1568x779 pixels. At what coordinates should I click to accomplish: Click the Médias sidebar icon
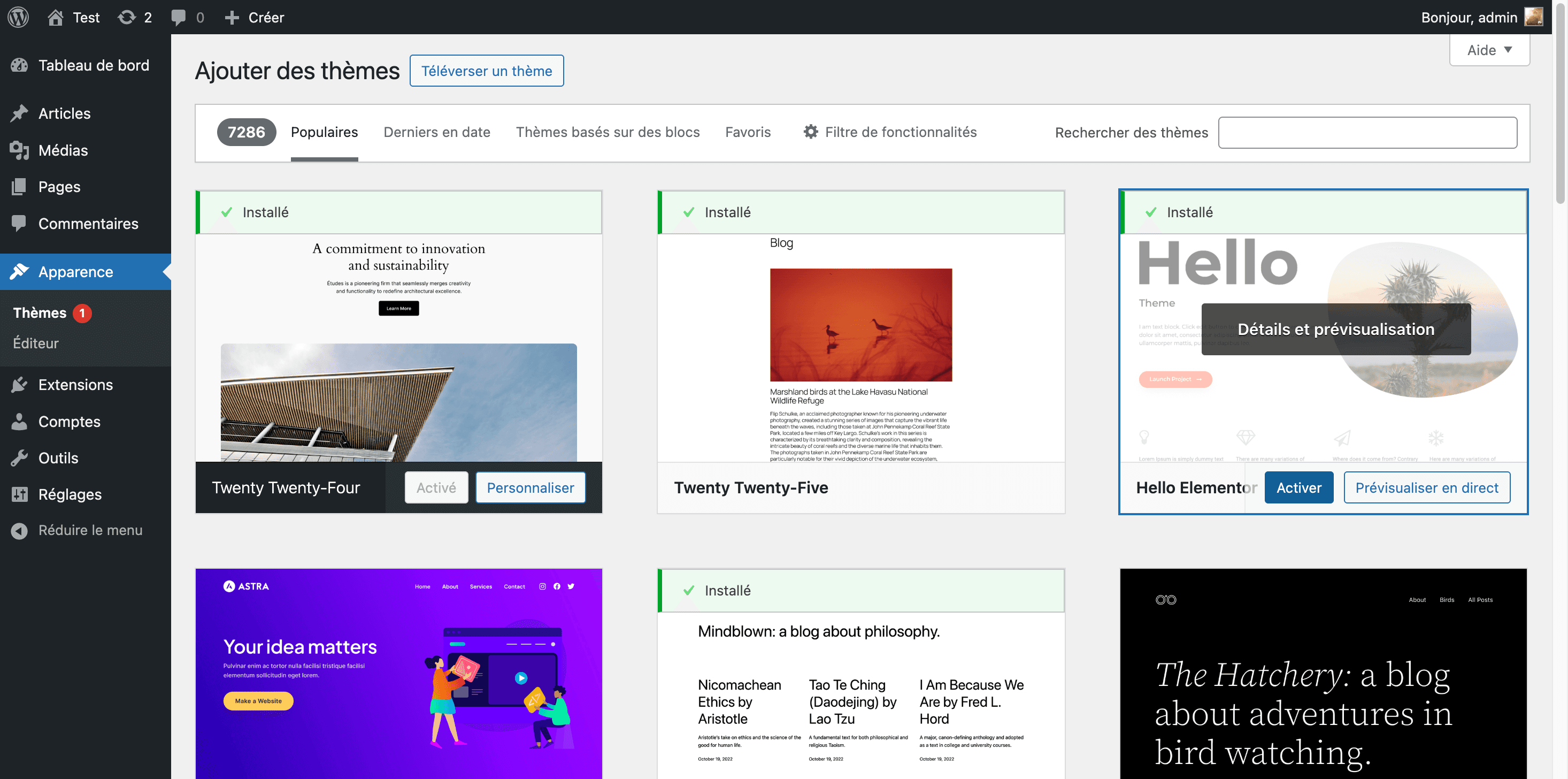tap(19, 150)
